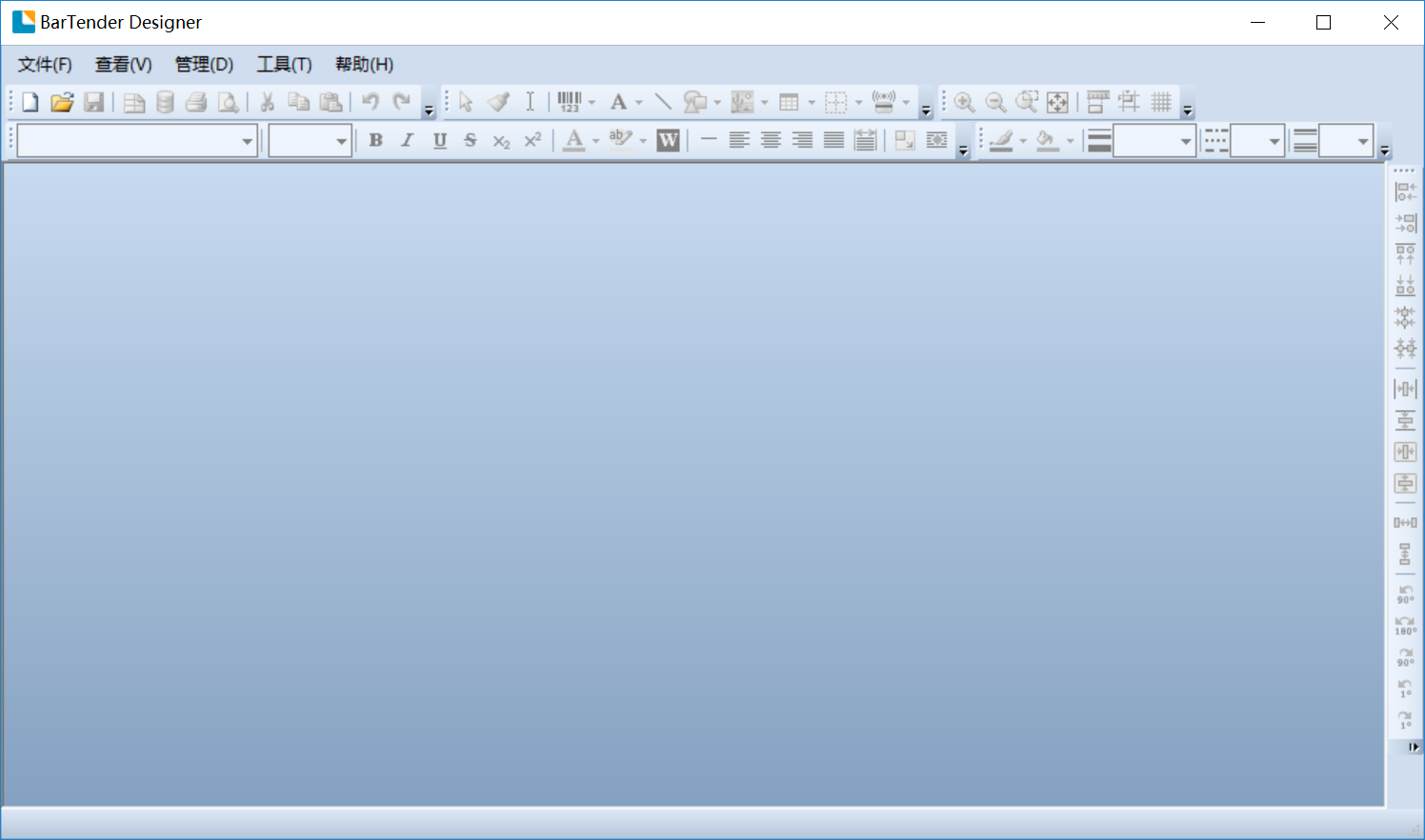Image resolution: width=1425 pixels, height=840 pixels.
Task: Click Word Processor W icon
Action: [669, 141]
